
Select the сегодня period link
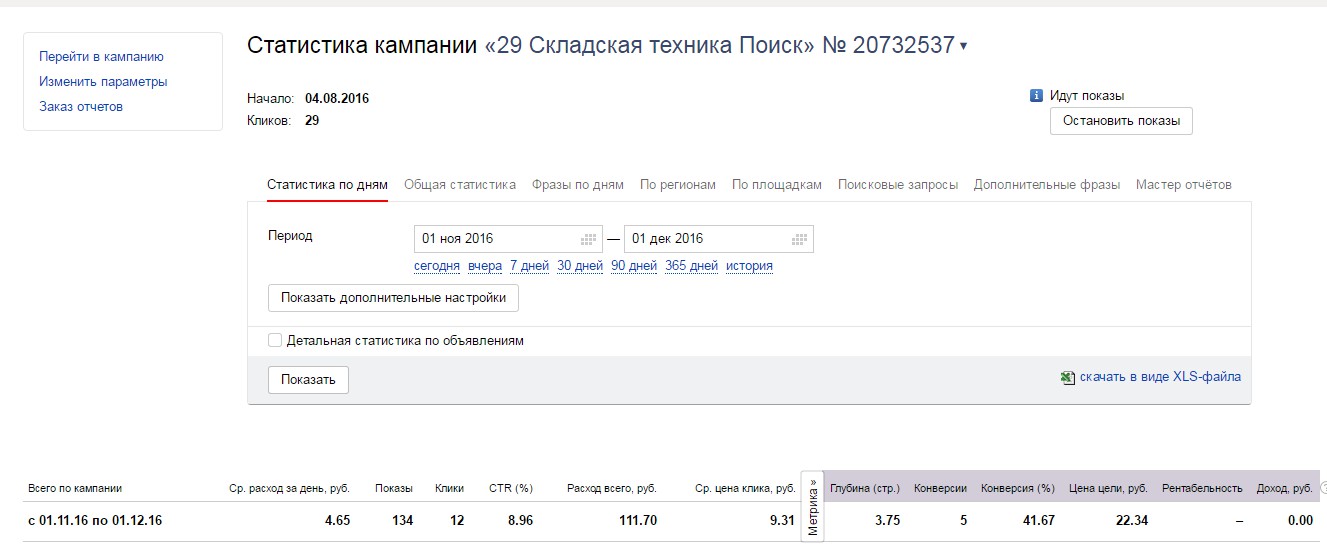click(437, 266)
